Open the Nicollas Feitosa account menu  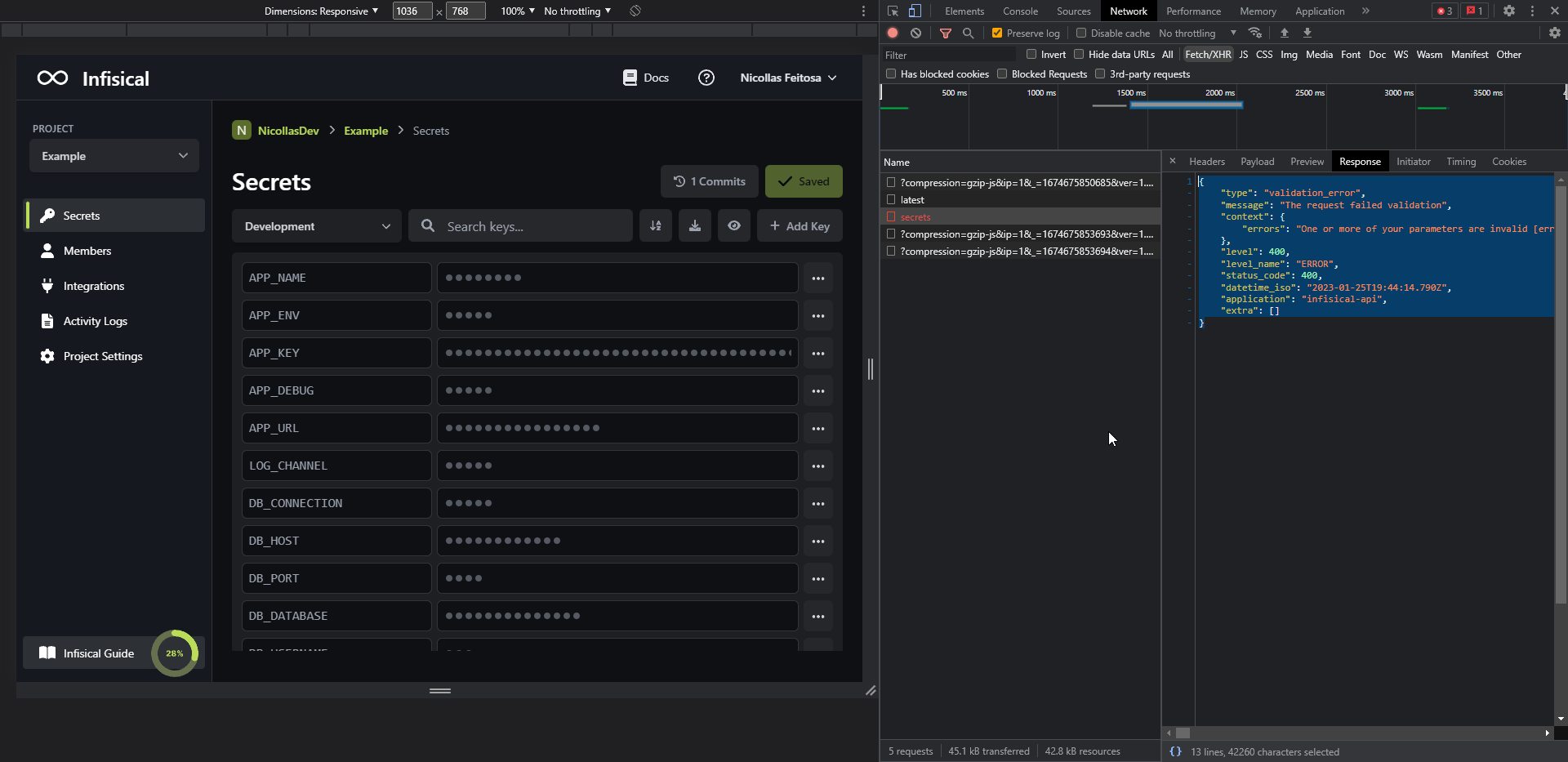pyautogui.click(x=786, y=78)
